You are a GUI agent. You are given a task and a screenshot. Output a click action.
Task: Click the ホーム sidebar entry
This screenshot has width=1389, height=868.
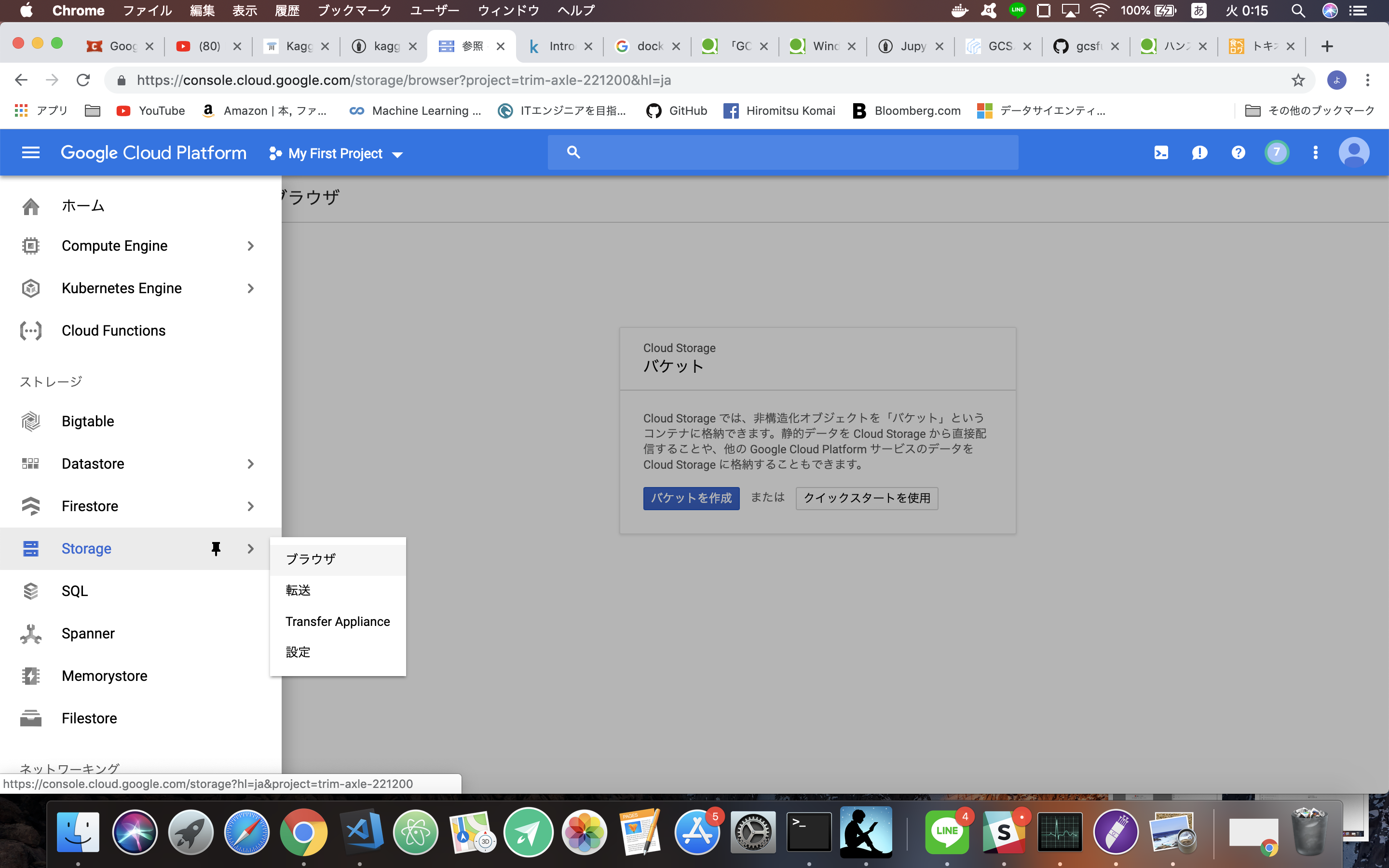point(141,206)
